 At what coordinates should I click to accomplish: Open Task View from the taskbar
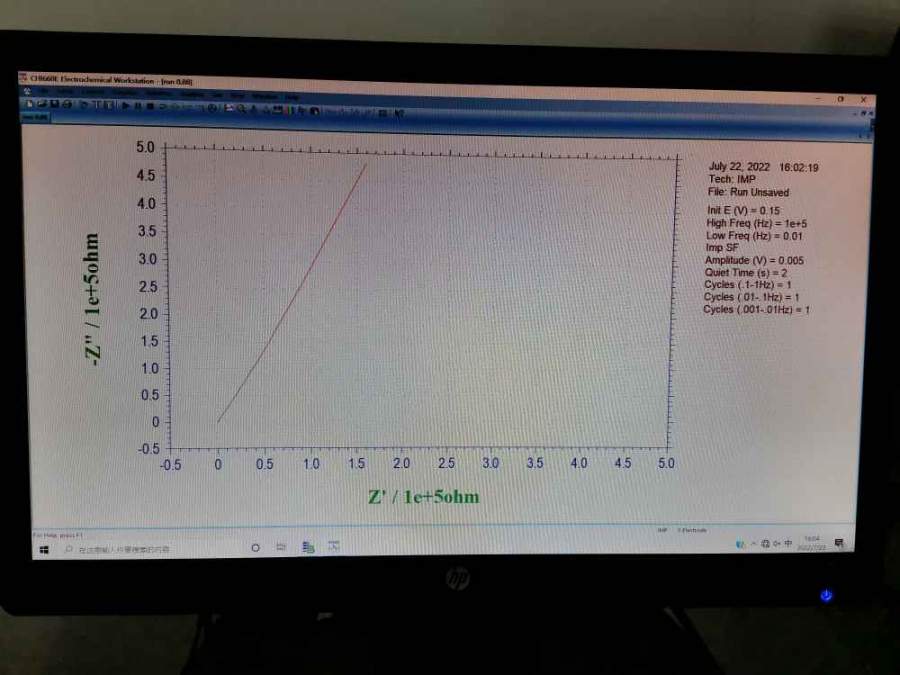[x=281, y=546]
